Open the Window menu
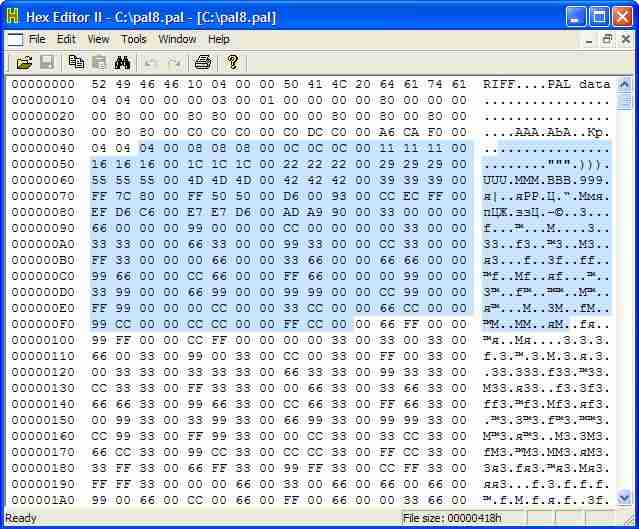 [177, 39]
